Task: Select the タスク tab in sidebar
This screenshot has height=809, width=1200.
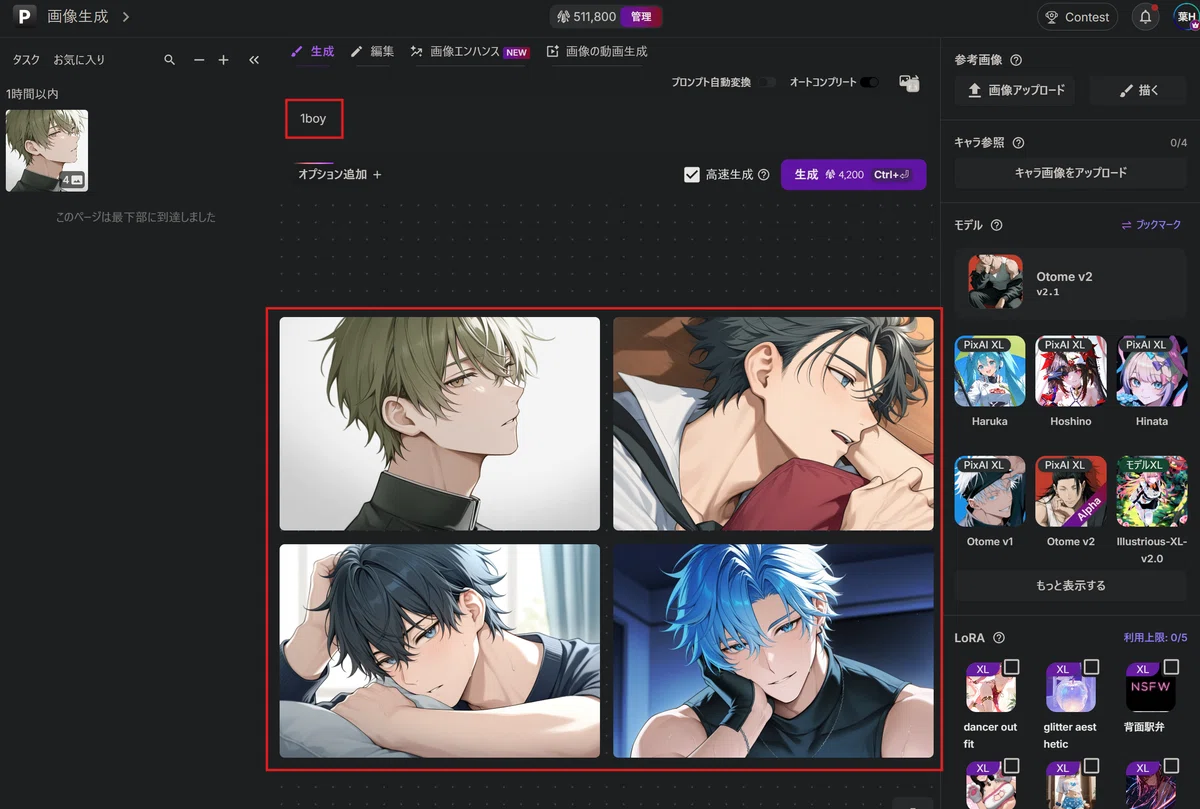Action: click(26, 60)
